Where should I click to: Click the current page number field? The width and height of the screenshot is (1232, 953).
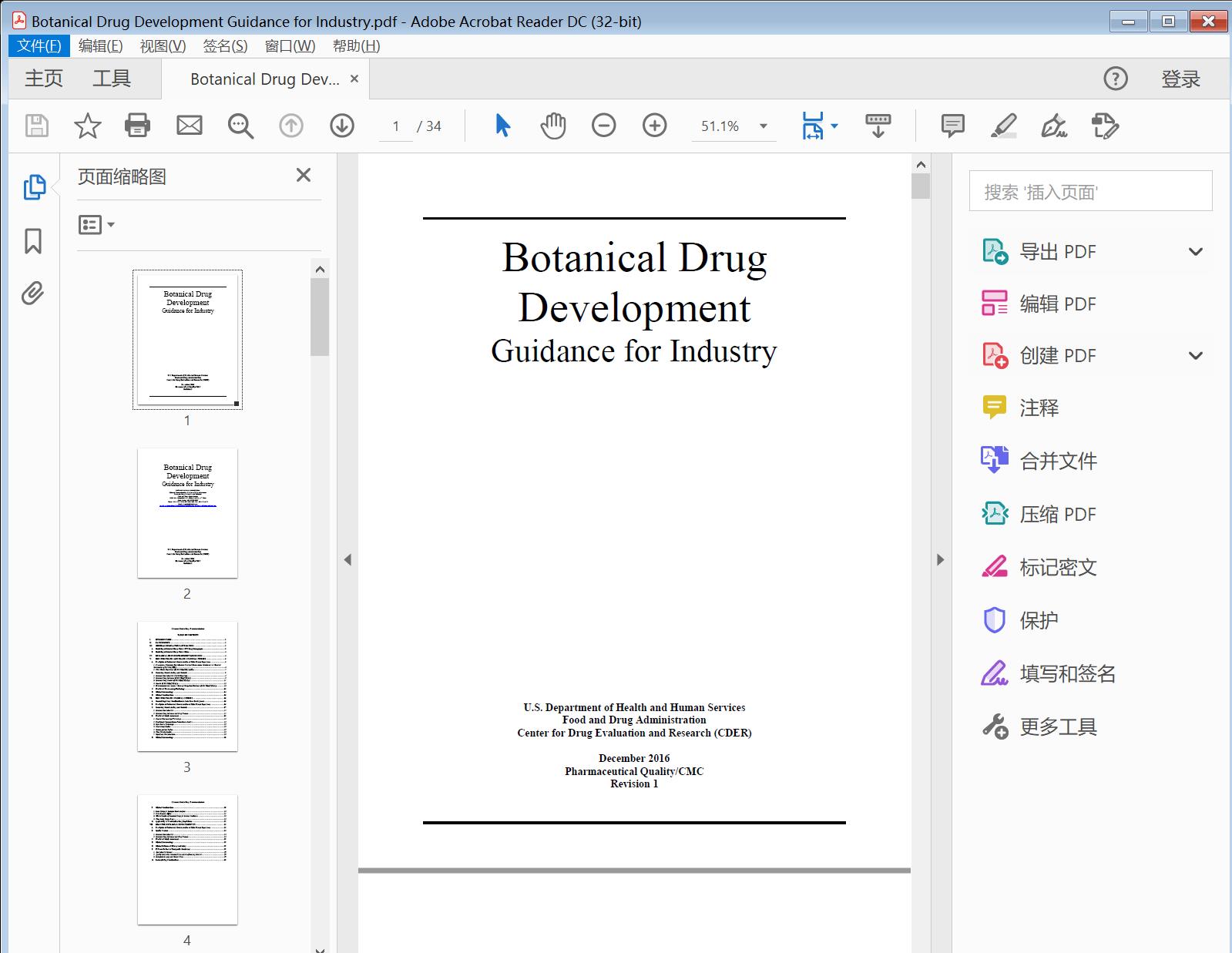tap(396, 126)
